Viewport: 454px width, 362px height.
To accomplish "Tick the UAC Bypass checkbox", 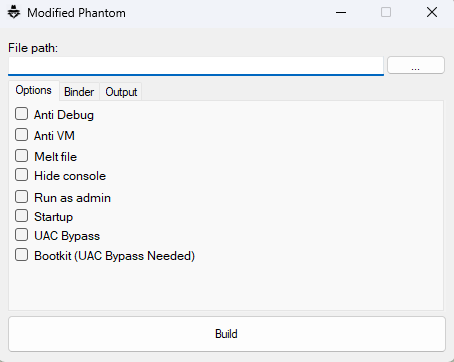I will (21, 235).
